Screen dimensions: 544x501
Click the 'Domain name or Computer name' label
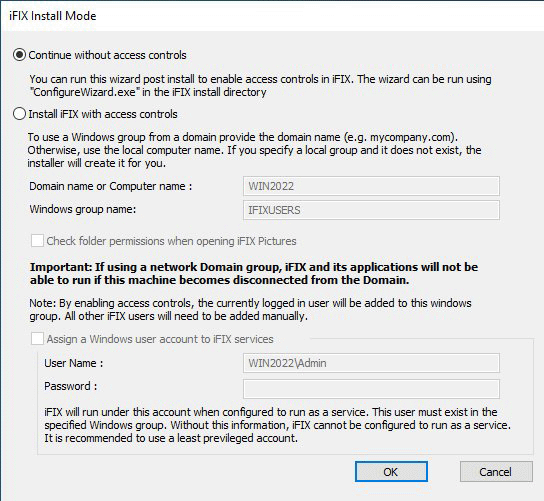pos(111,186)
